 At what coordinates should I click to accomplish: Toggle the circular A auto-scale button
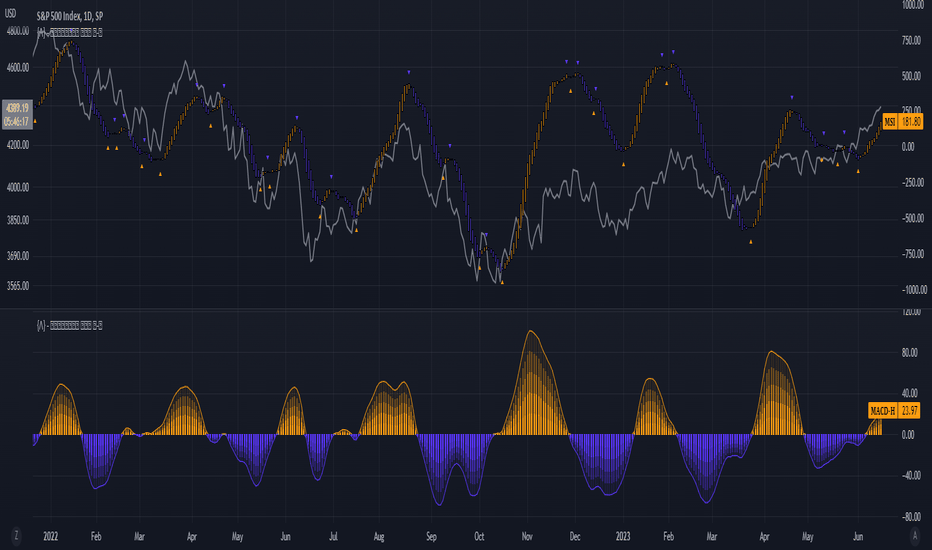(x=915, y=536)
